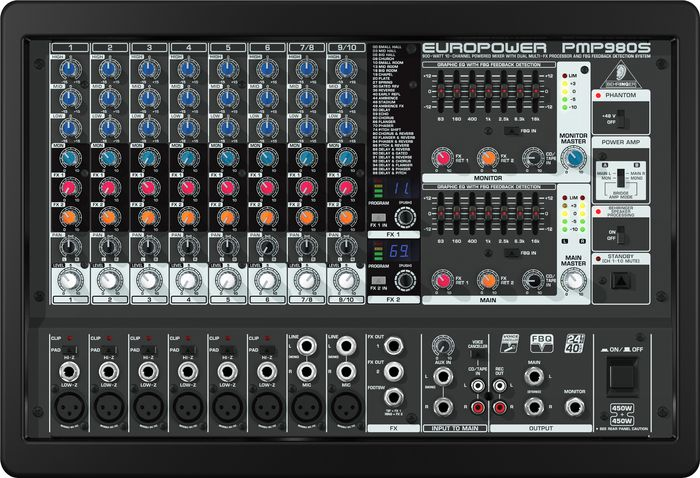Click the FBQ logo badge
Viewport: 700px width, 478px height.
click(x=541, y=344)
